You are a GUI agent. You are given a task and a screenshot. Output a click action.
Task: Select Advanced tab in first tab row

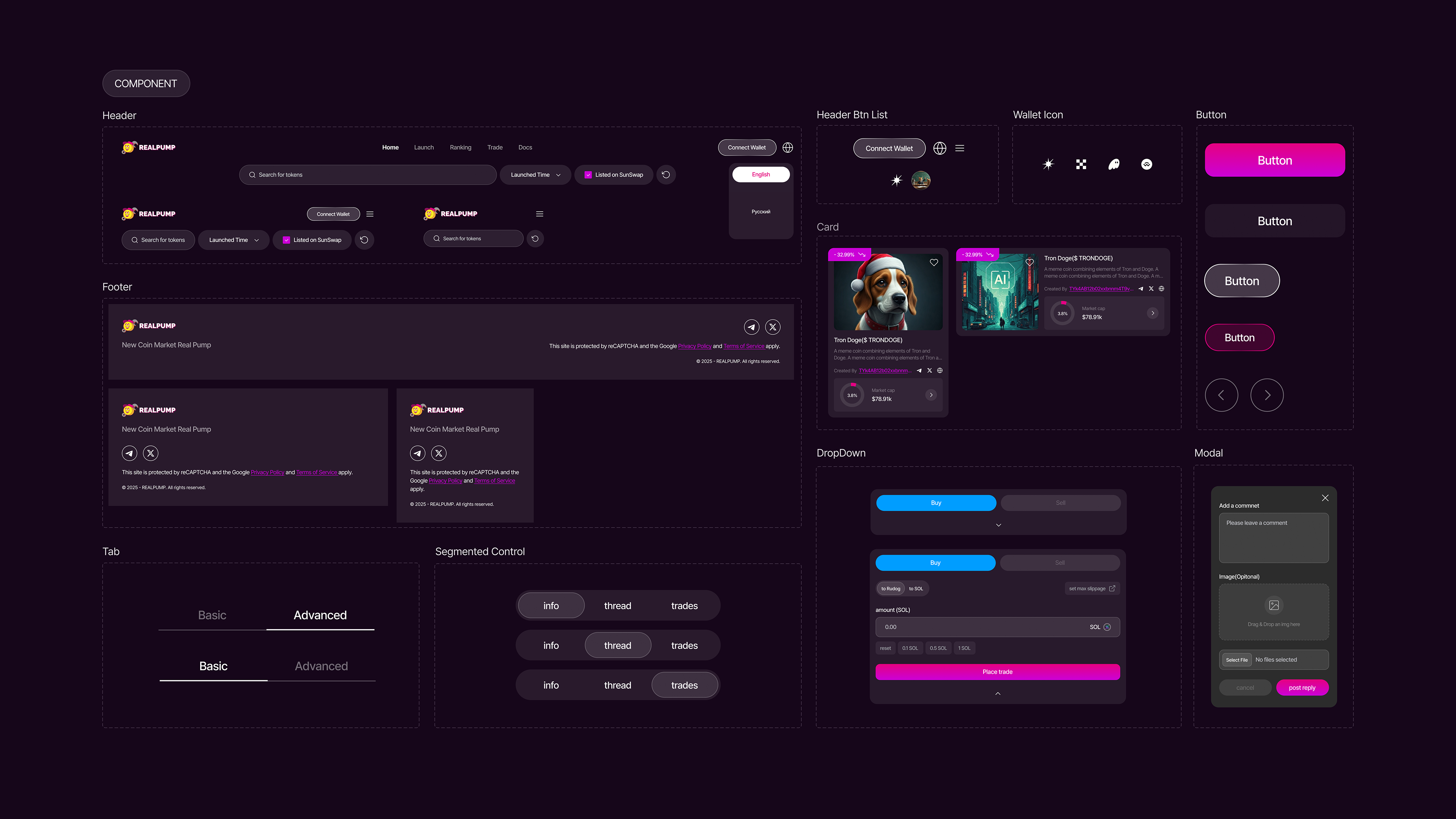pyautogui.click(x=320, y=615)
